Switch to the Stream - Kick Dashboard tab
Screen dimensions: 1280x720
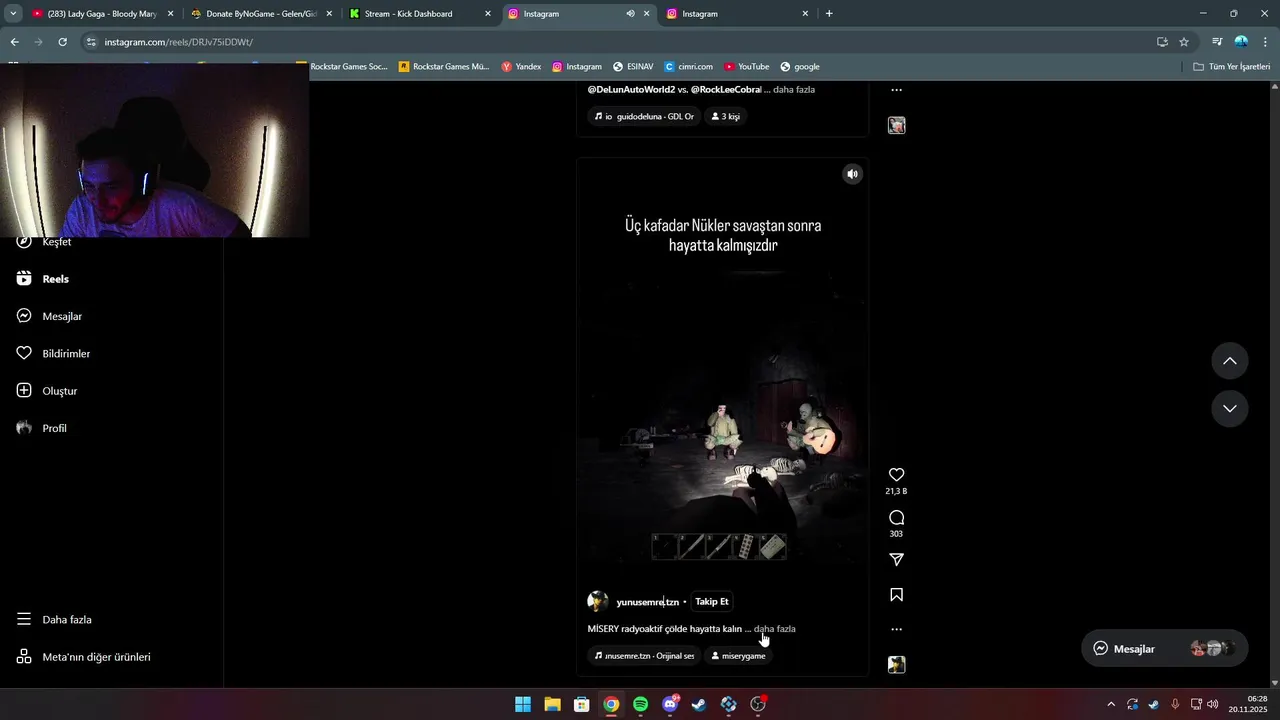pyautogui.click(x=420, y=14)
